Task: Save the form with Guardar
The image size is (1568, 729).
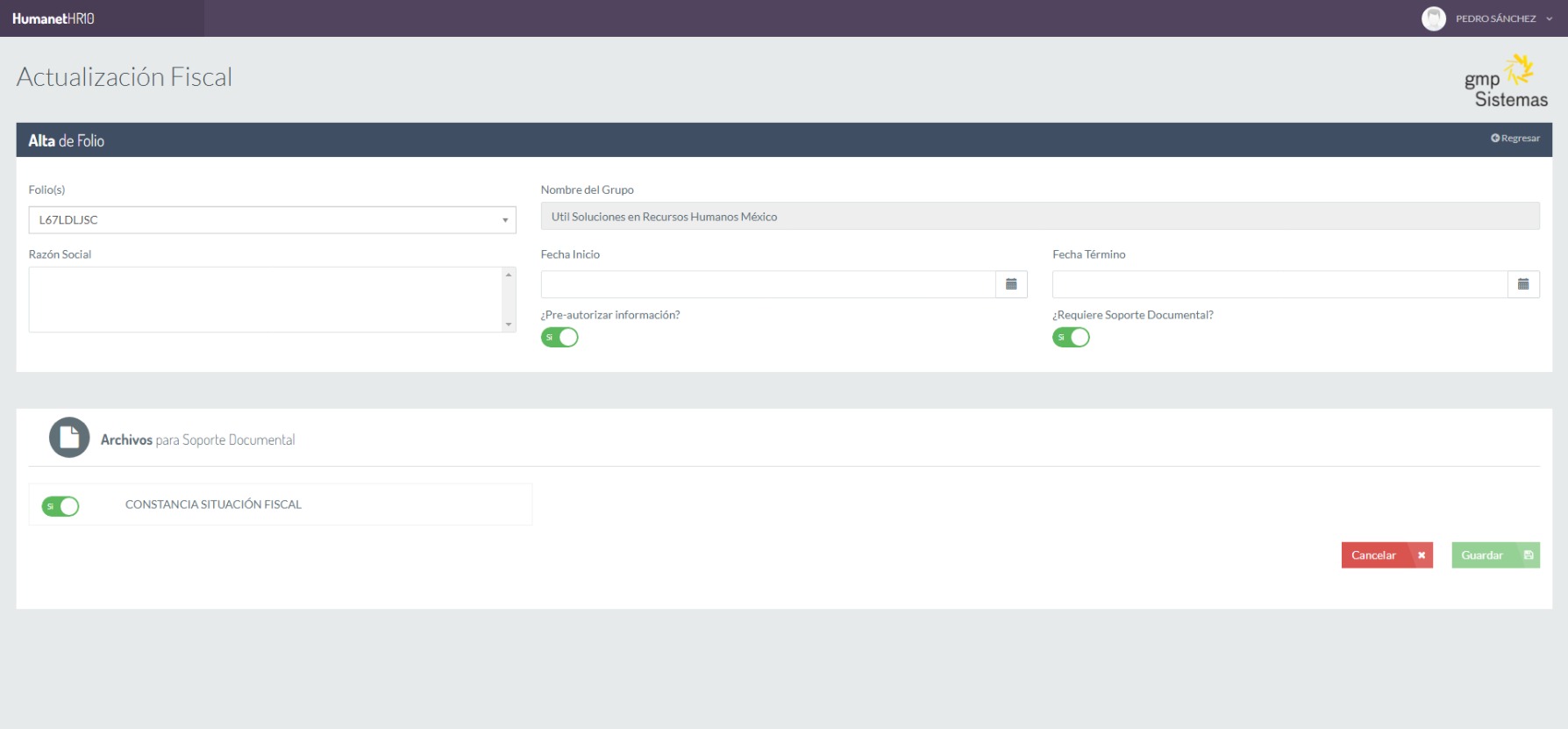Action: (x=1482, y=555)
